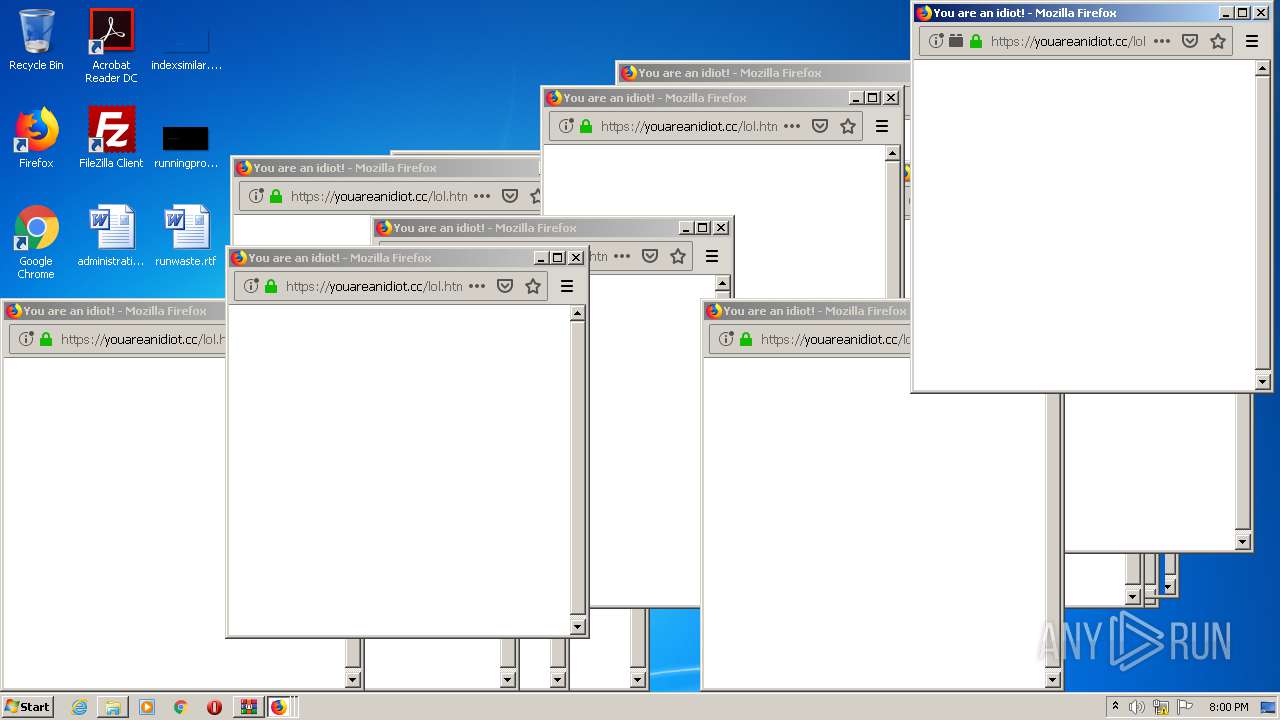Screen dimensions: 1280x720
Task: Open Windows Explorer from taskbar
Action: pyautogui.click(x=113, y=707)
